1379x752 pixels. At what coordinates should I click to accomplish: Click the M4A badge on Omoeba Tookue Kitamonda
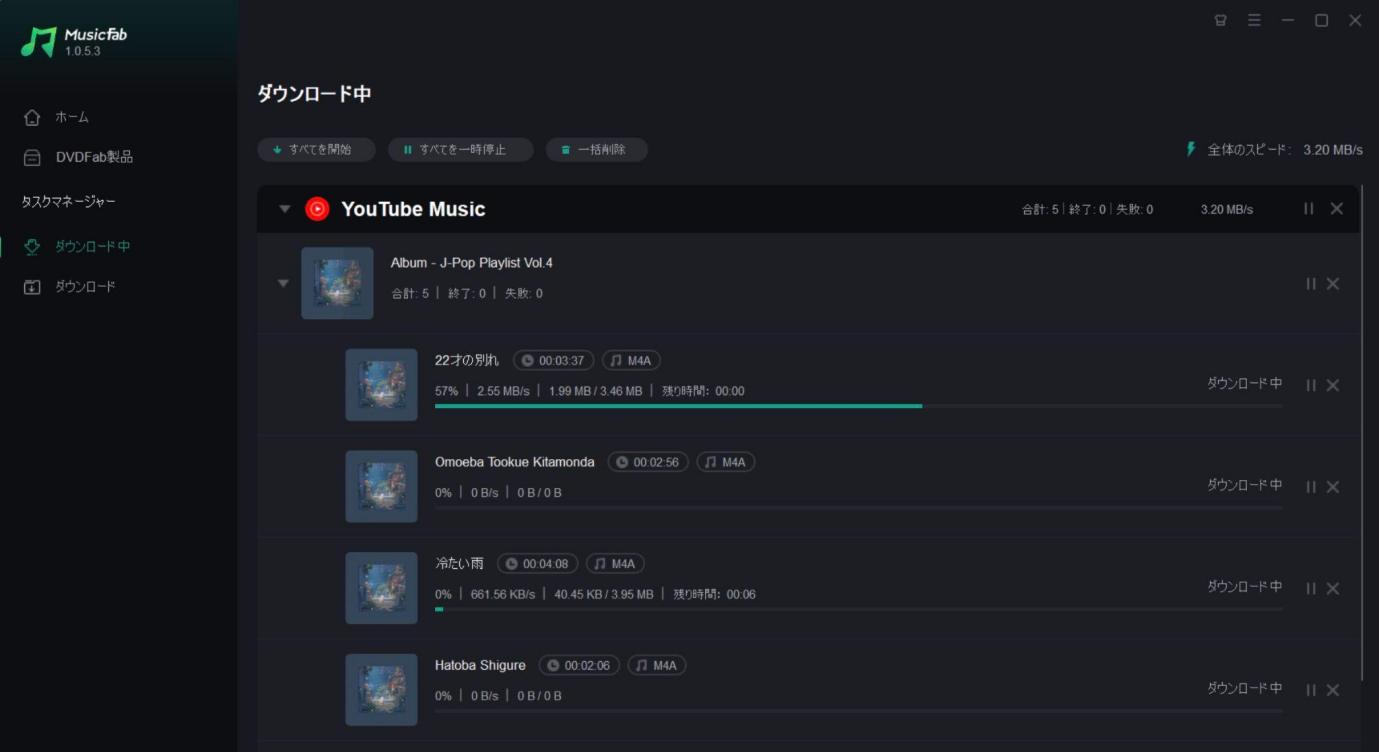point(726,462)
